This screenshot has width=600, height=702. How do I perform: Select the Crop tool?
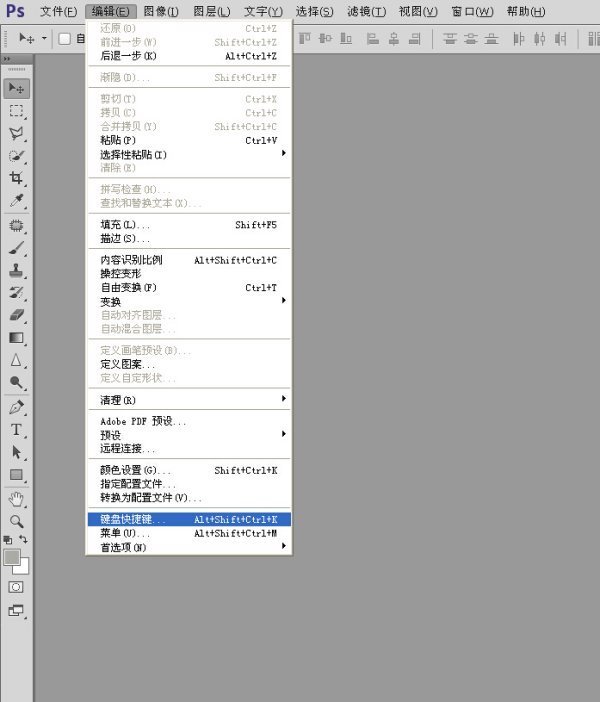click(17, 178)
